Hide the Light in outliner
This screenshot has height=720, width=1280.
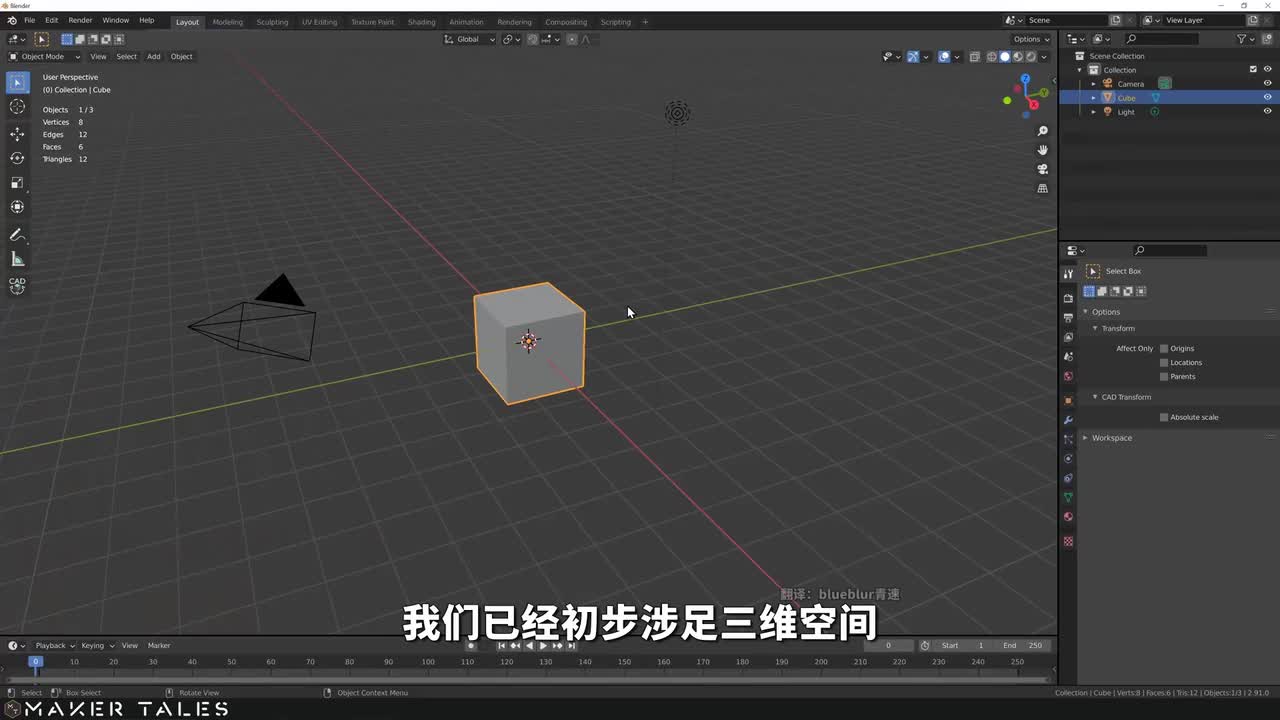(x=1267, y=112)
